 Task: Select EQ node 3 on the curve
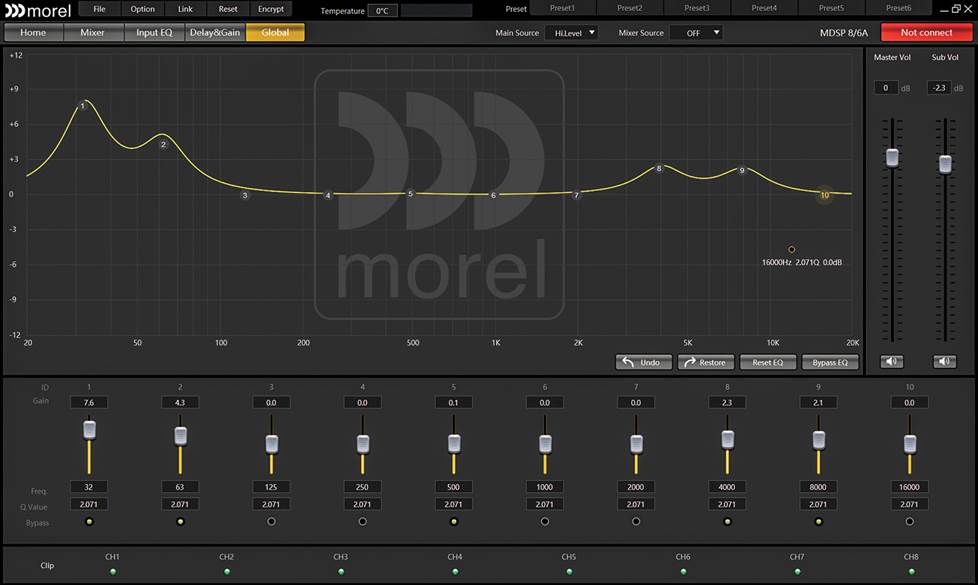pyautogui.click(x=245, y=195)
